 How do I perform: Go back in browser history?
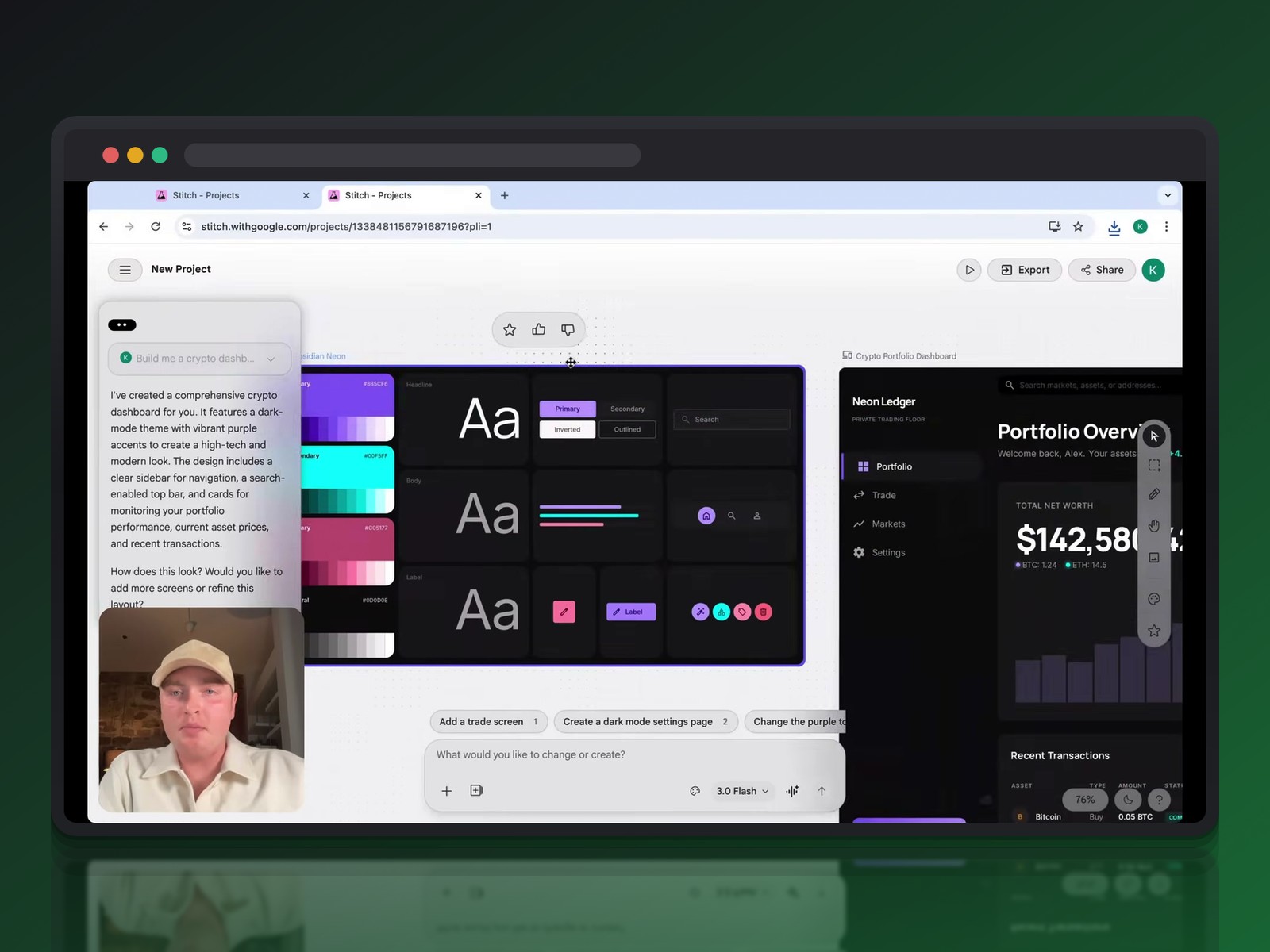pos(103,227)
